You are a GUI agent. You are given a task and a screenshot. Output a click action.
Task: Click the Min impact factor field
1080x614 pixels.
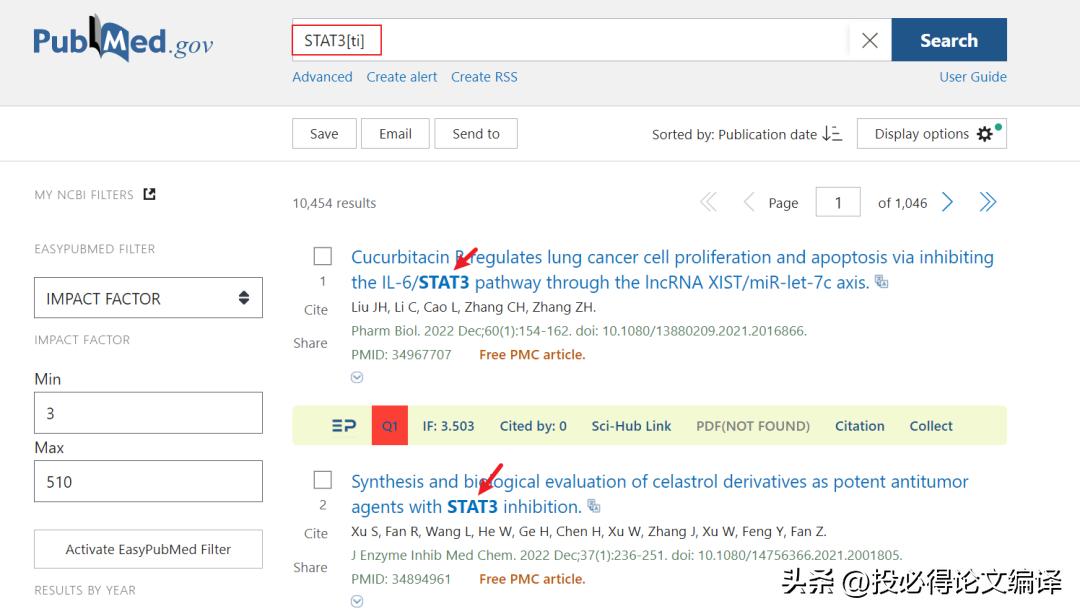coord(148,413)
